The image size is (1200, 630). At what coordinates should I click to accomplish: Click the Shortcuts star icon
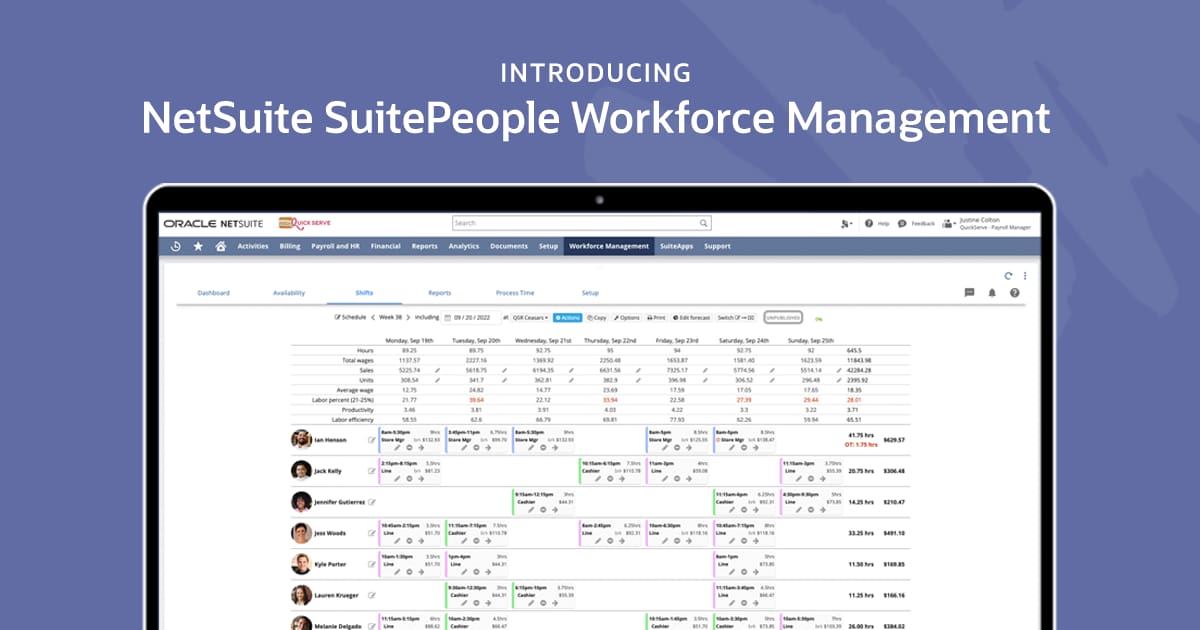click(x=198, y=246)
